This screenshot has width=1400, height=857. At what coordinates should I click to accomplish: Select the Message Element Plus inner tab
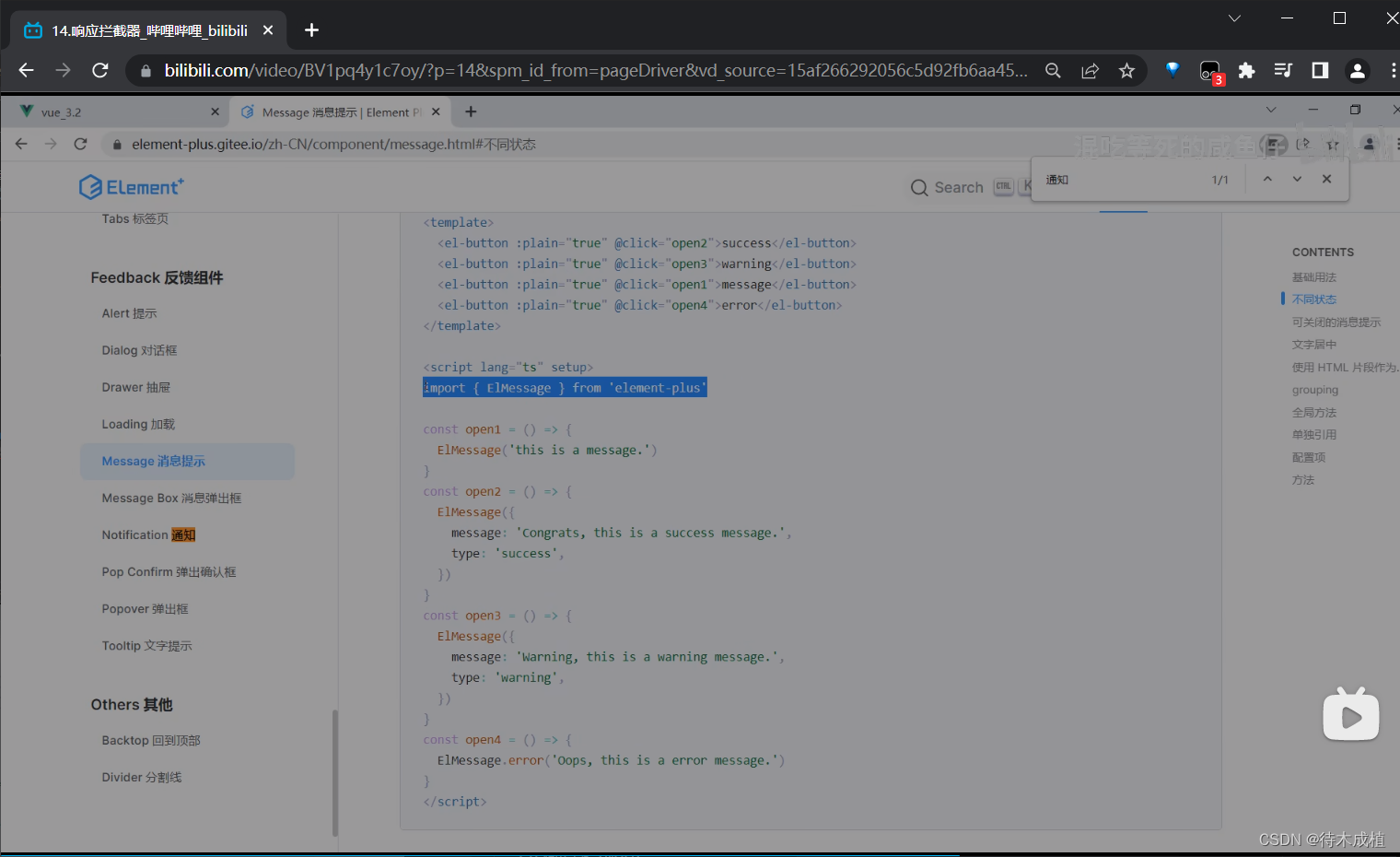coord(341,112)
